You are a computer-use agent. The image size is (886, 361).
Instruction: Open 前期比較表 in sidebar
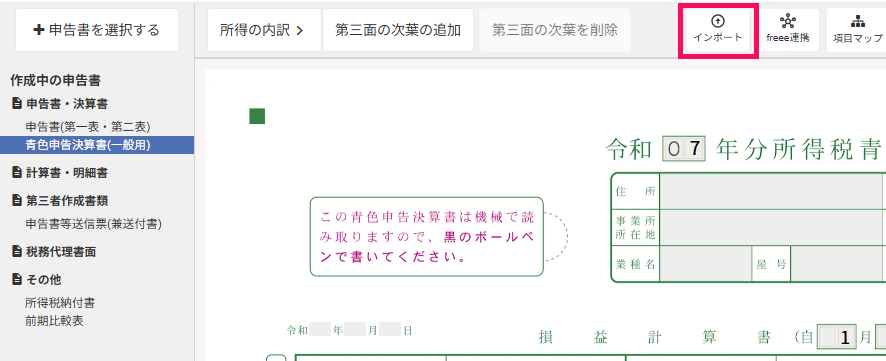click(54, 321)
